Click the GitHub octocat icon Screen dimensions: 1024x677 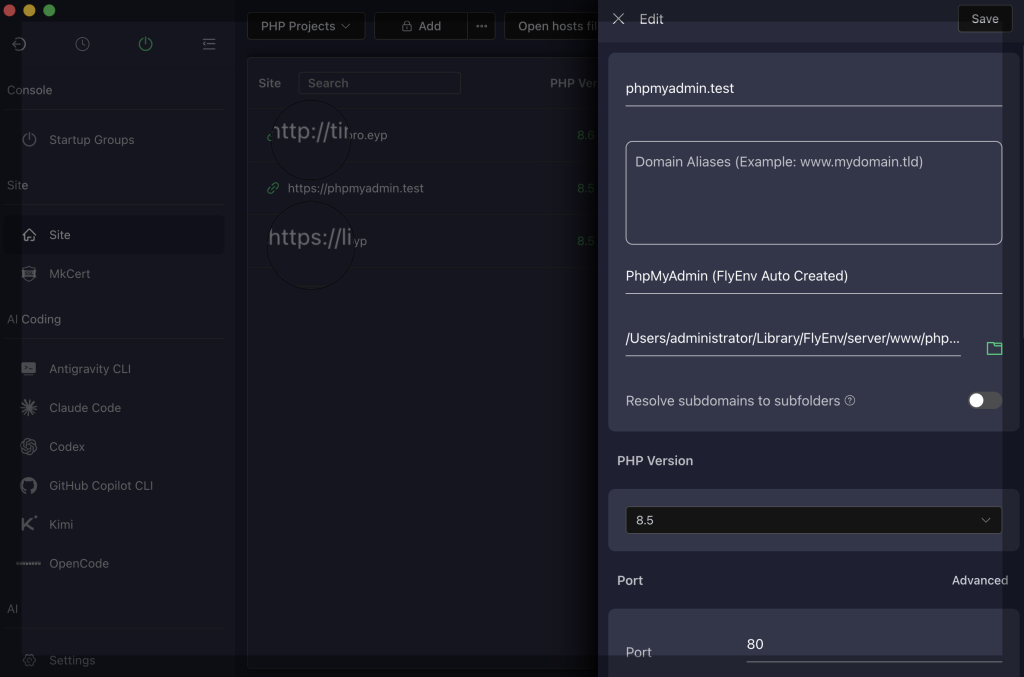pyautogui.click(x=29, y=486)
